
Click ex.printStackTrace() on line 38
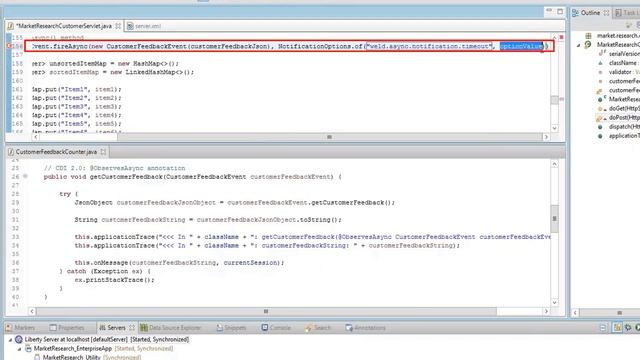[x=114, y=280]
